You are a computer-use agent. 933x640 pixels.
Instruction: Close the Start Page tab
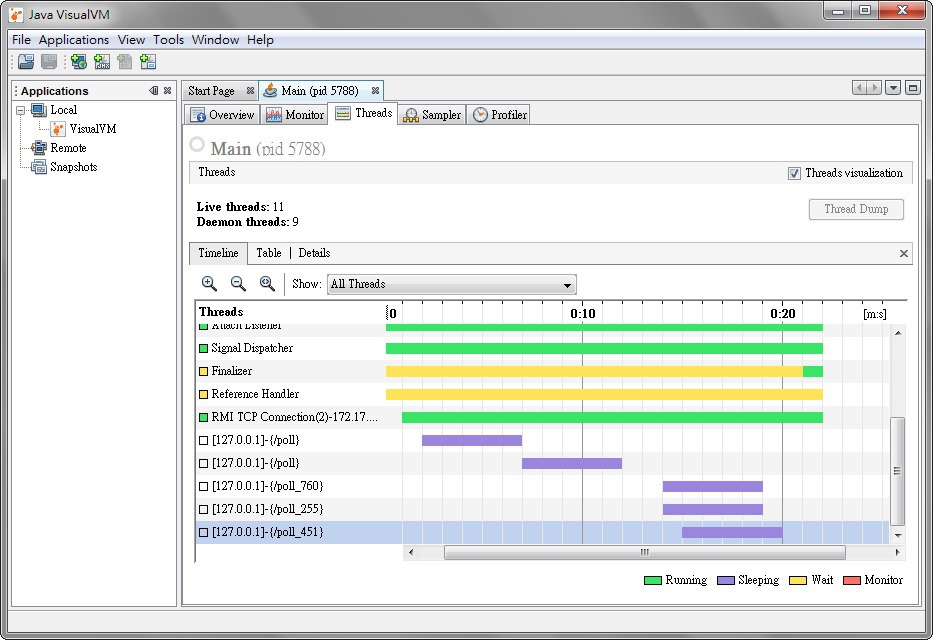(250, 91)
